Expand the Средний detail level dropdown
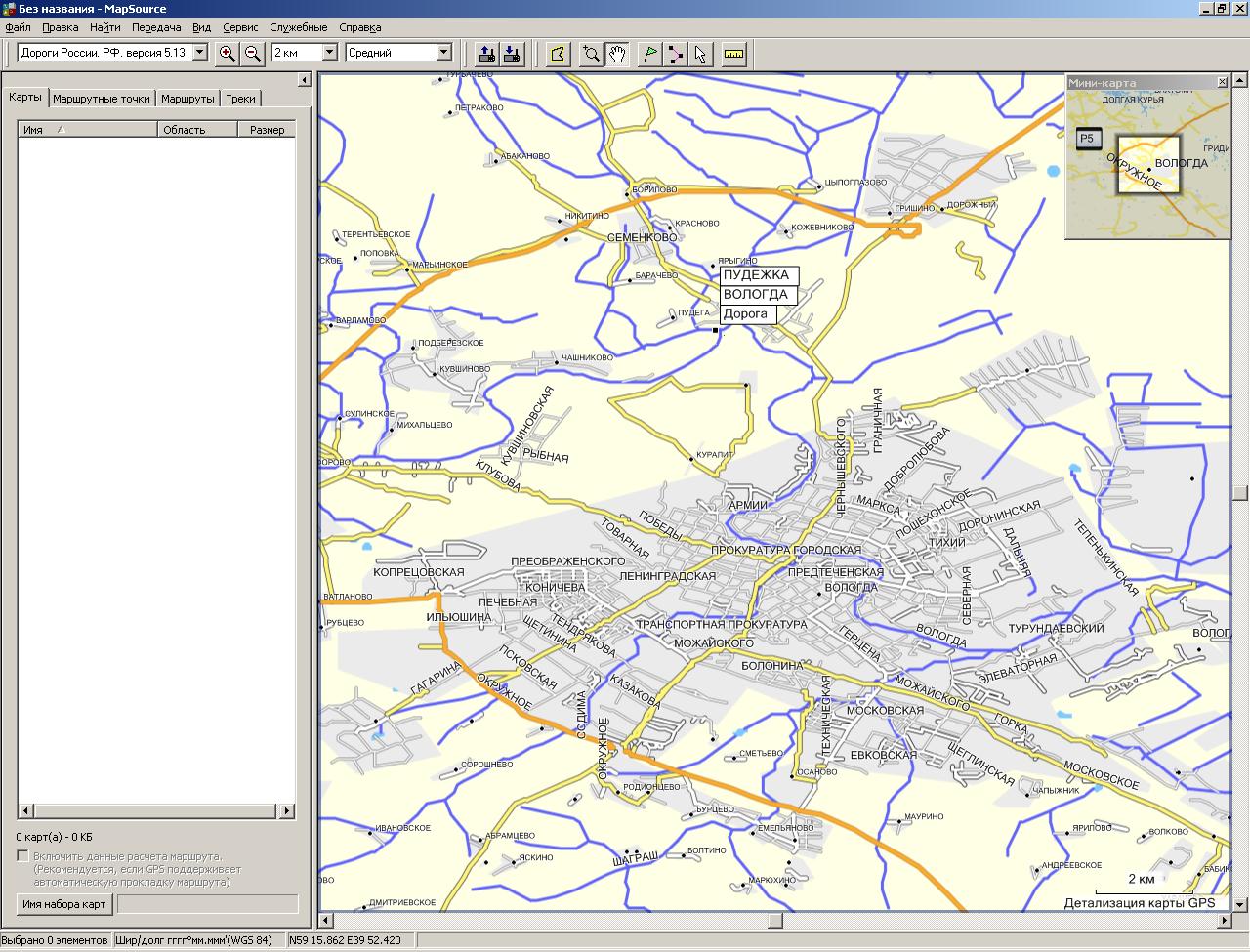1250x952 pixels. [x=444, y=53]
